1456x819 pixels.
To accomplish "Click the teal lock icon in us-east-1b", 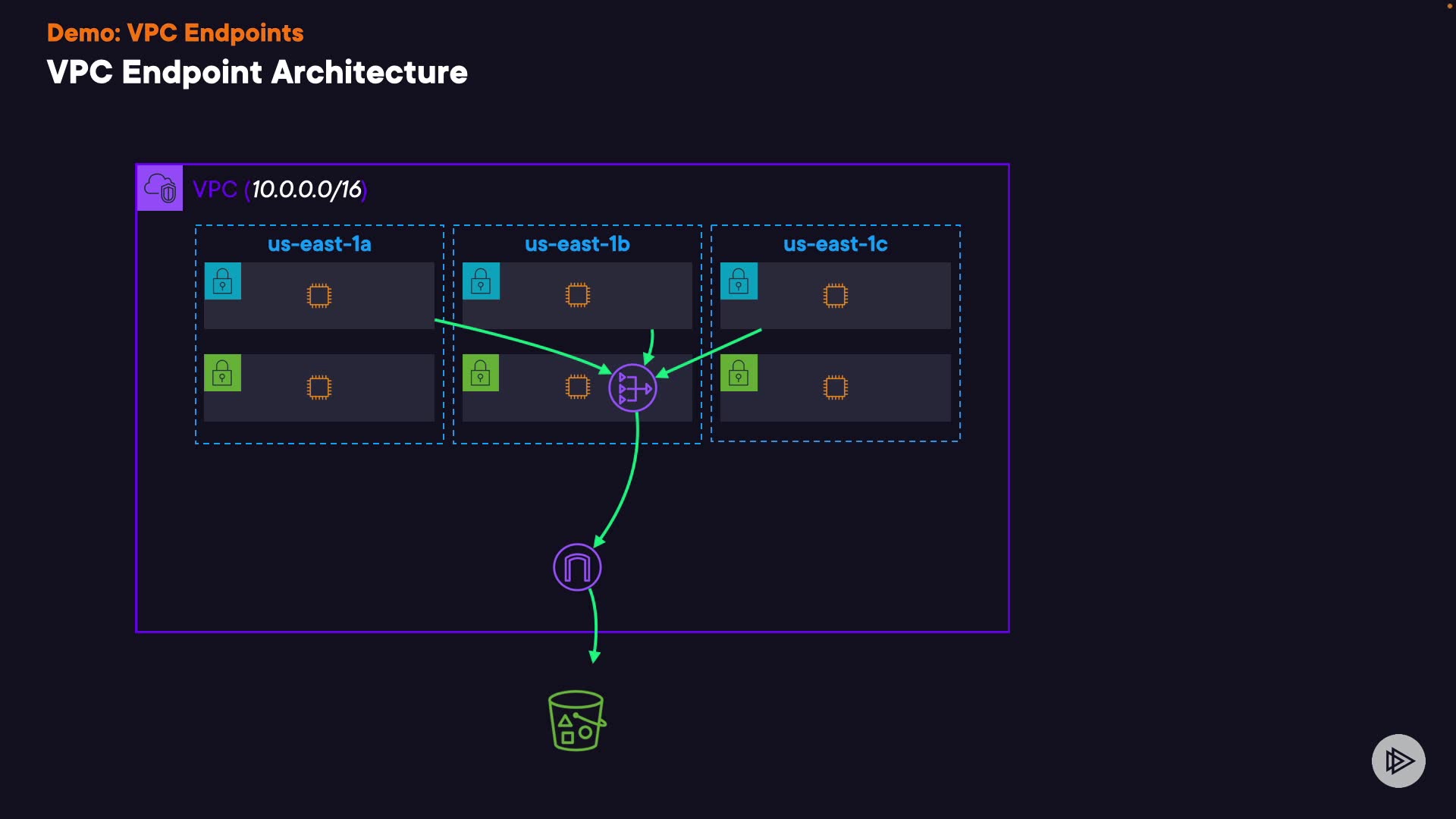I will point(481,281).
